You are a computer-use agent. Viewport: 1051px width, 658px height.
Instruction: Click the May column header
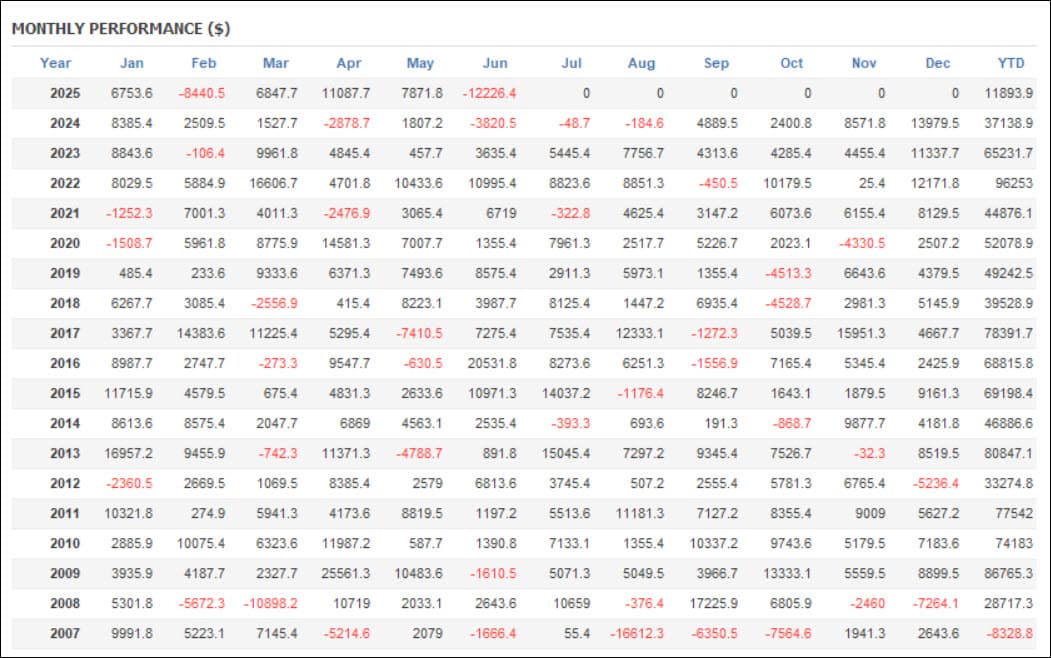(x=420, y=63)
